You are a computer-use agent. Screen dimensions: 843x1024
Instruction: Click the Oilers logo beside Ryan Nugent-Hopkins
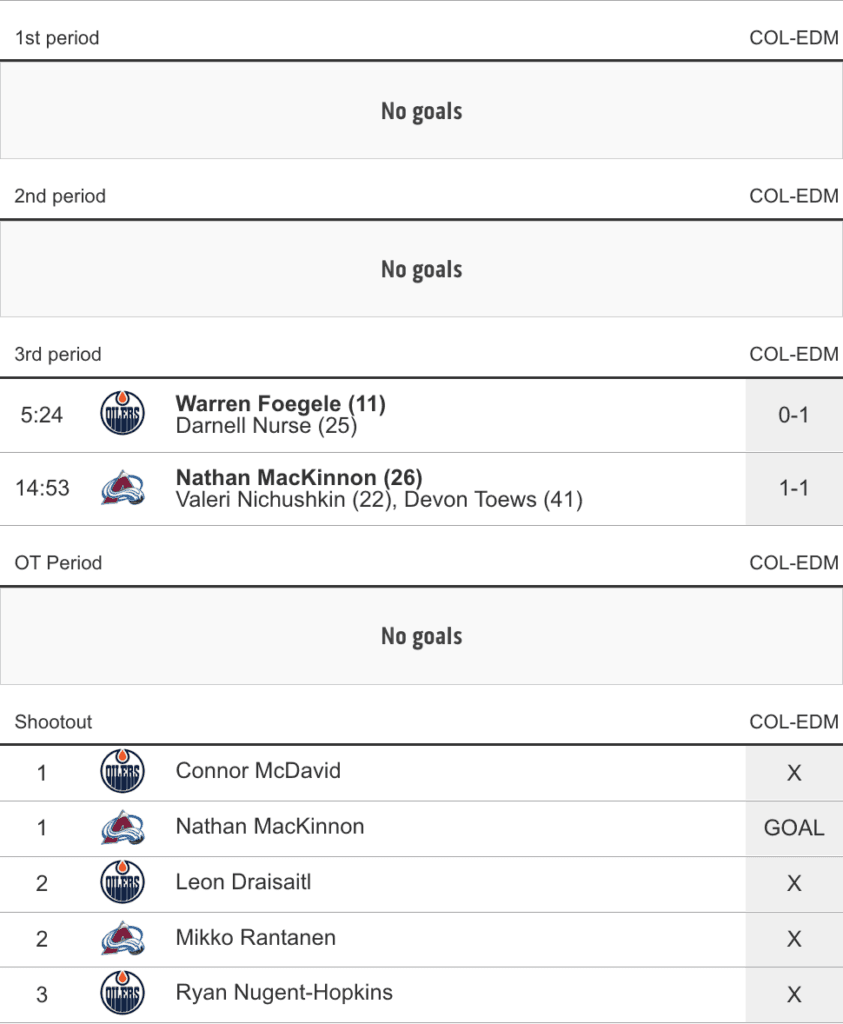click(122, 994)
